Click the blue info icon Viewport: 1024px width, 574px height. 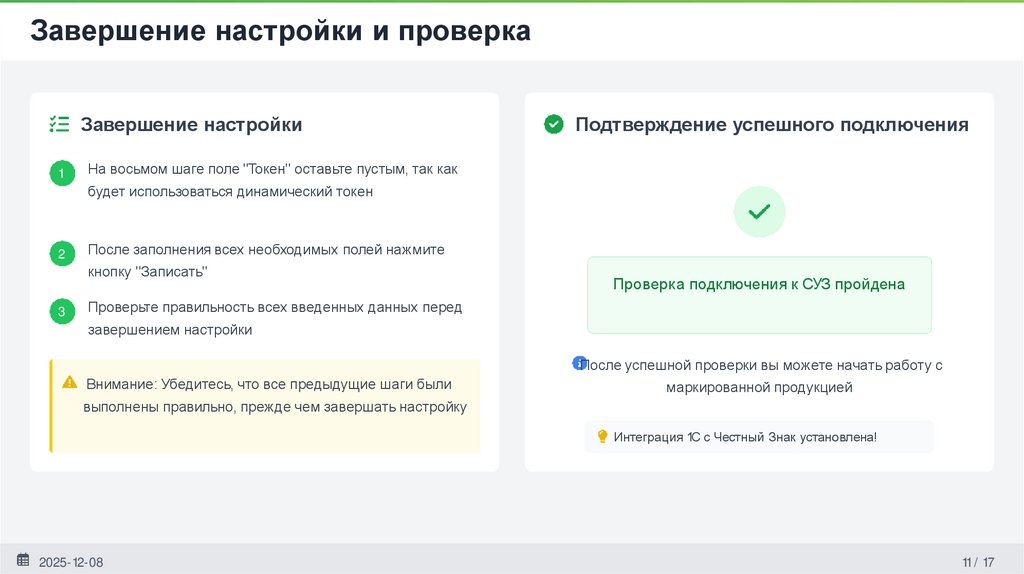click(x=578, y=363)
